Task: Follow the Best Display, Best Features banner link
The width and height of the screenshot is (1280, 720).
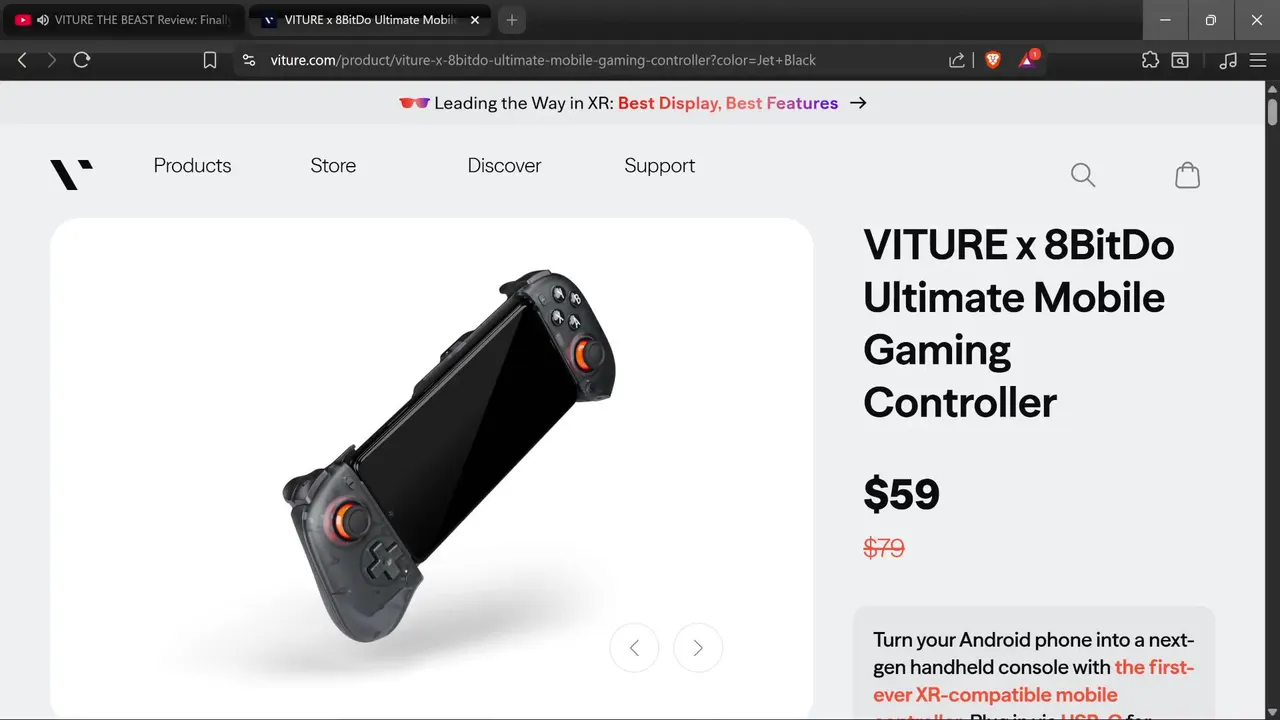Action: 728,103
